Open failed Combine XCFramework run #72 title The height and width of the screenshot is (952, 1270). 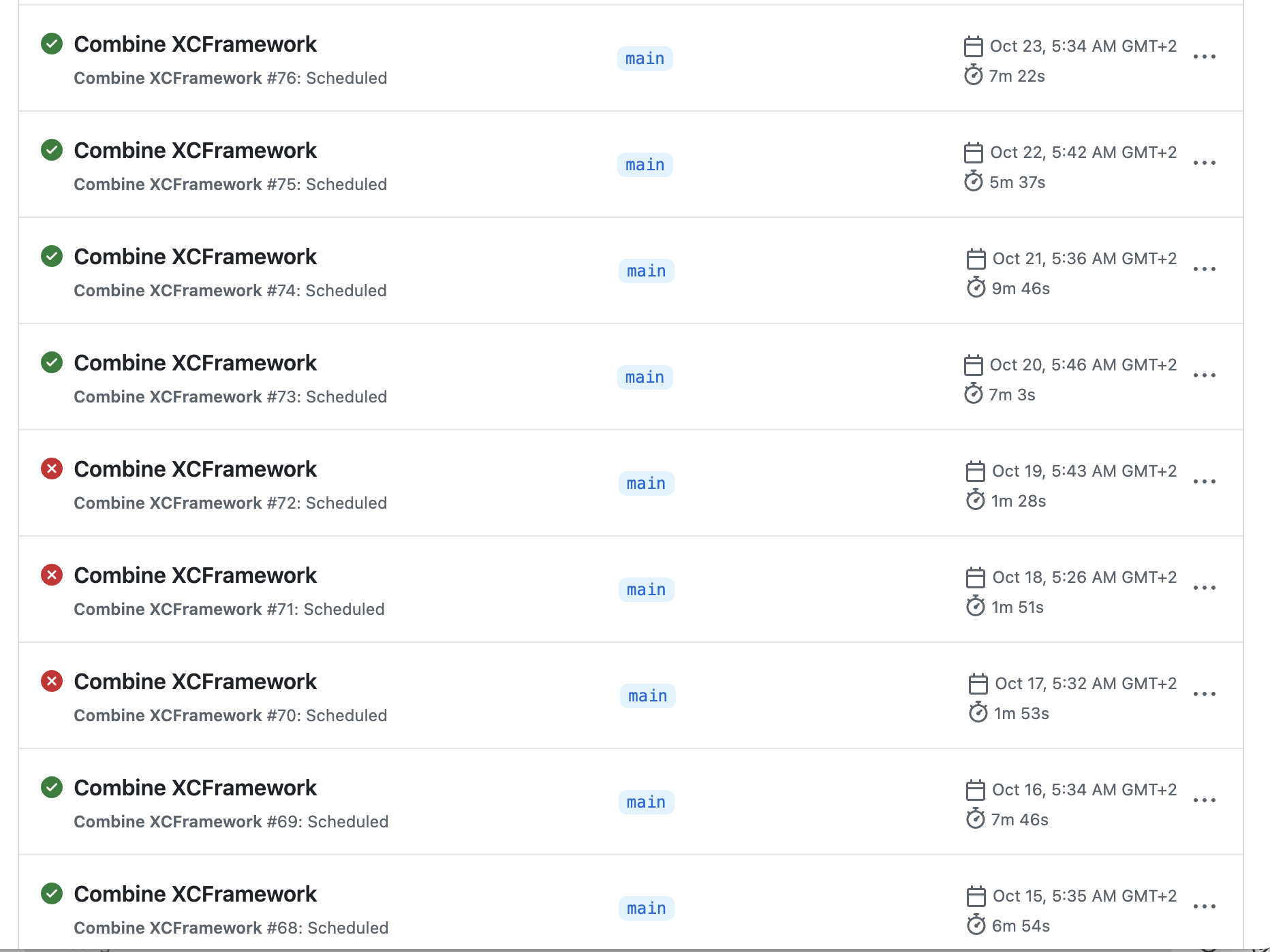pyautogui.click(x=195, y=469)
